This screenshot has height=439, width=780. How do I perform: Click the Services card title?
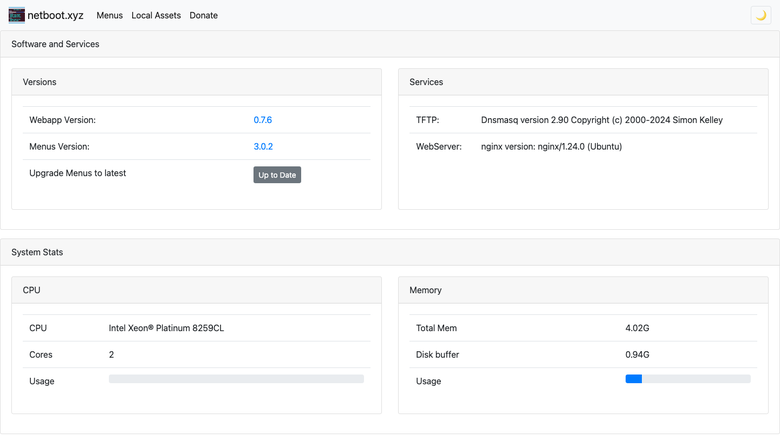[x=426, y=82]
